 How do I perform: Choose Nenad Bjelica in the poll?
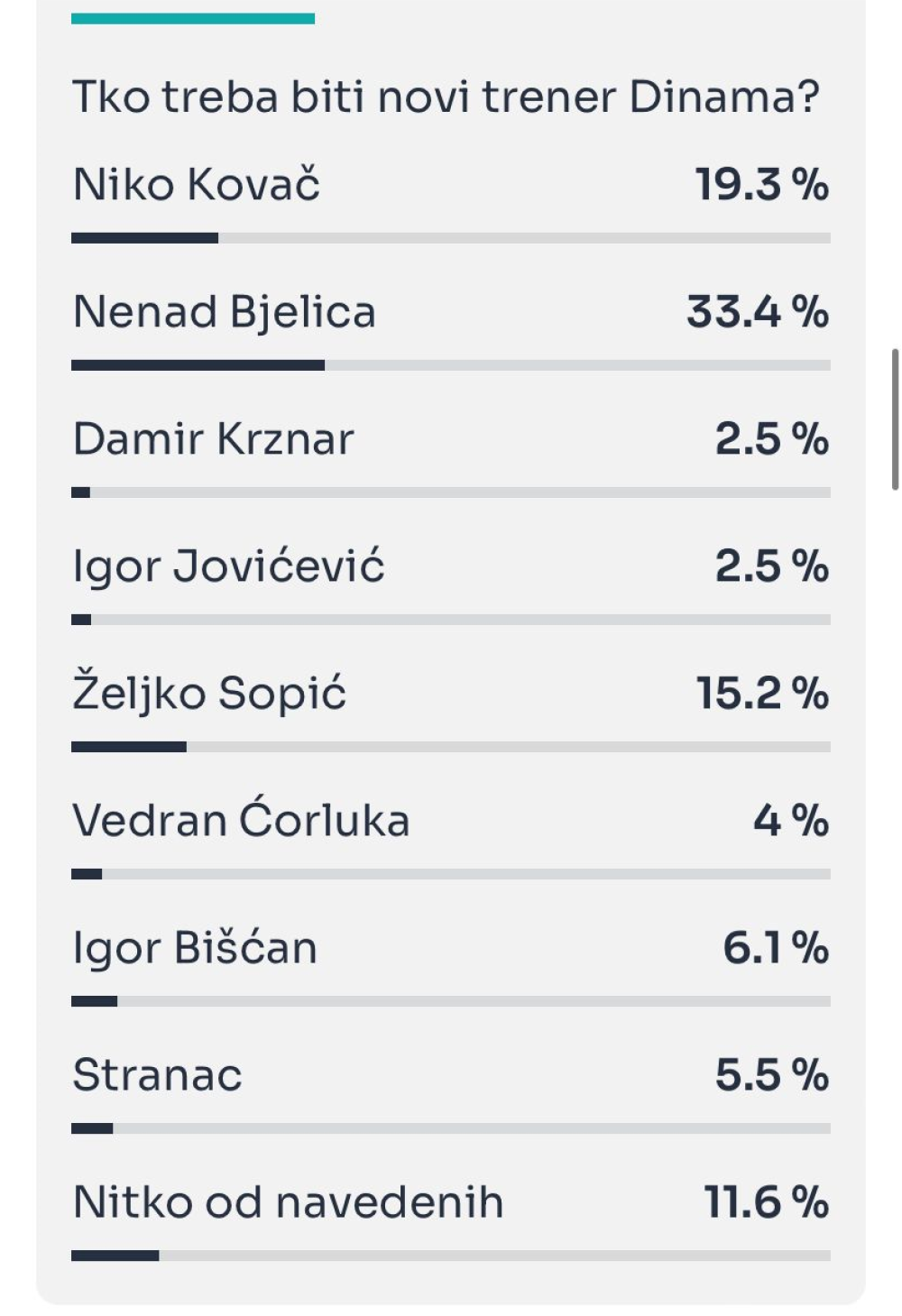point(224,312)
